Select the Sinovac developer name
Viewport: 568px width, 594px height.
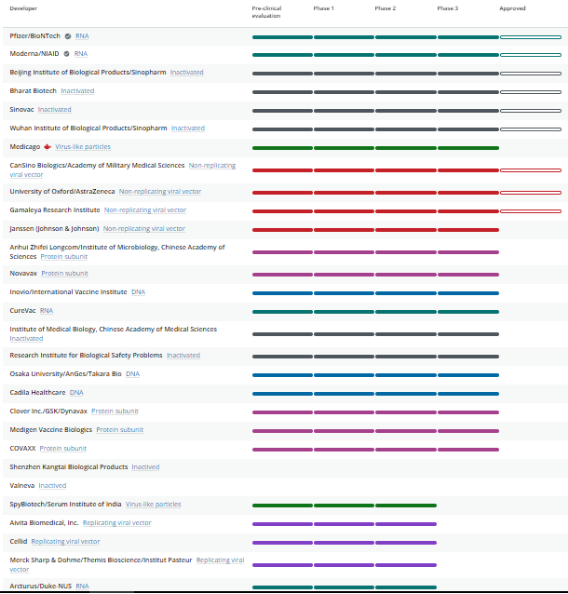coord(22,109)
